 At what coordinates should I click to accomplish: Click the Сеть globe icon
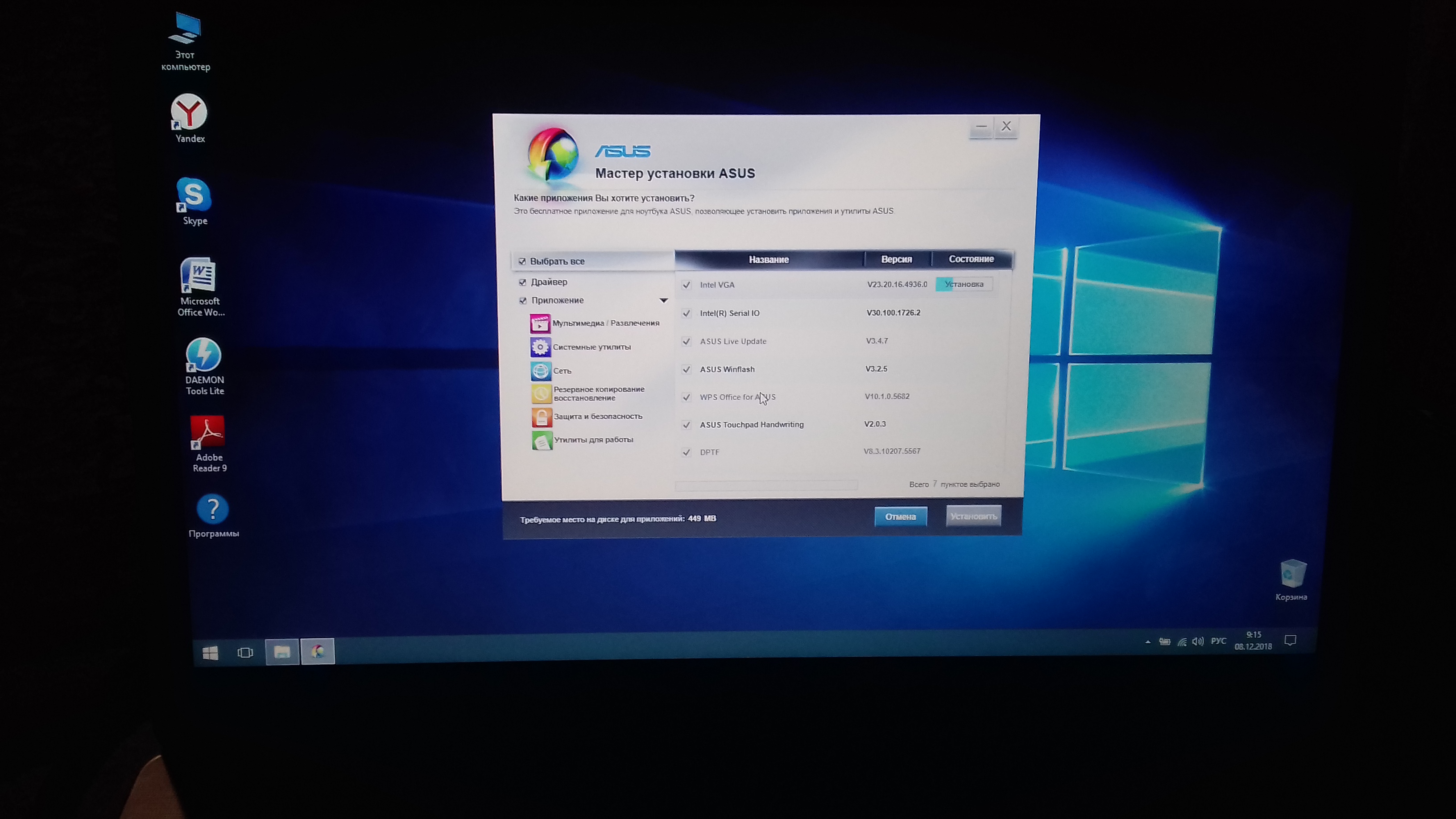(541, 371)
